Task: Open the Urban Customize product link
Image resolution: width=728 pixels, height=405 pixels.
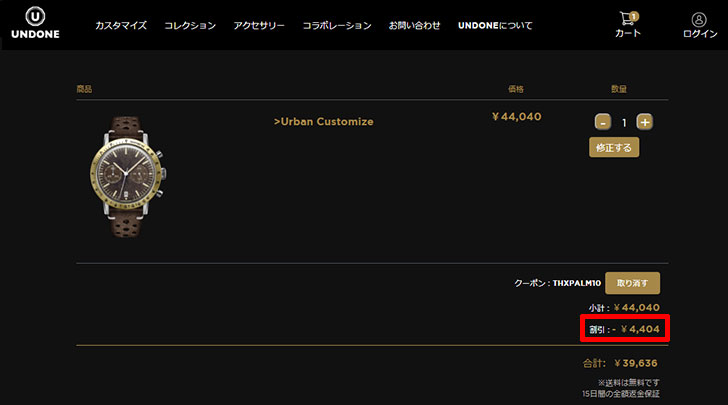Action: (323, 121)
